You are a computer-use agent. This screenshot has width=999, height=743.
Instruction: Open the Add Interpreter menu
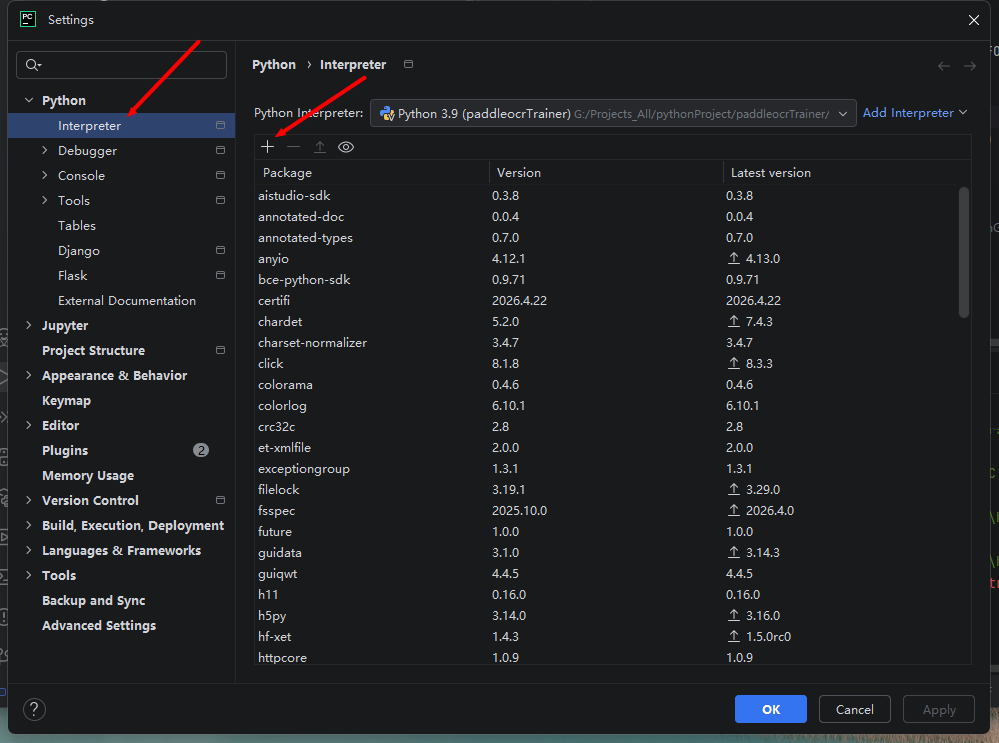(x=914, y=113)
